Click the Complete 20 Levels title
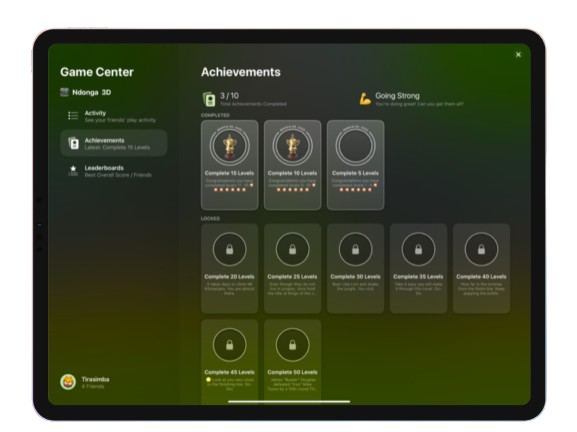Image resolution: width=577 pixels, height=432 pixels. point(229,277)
